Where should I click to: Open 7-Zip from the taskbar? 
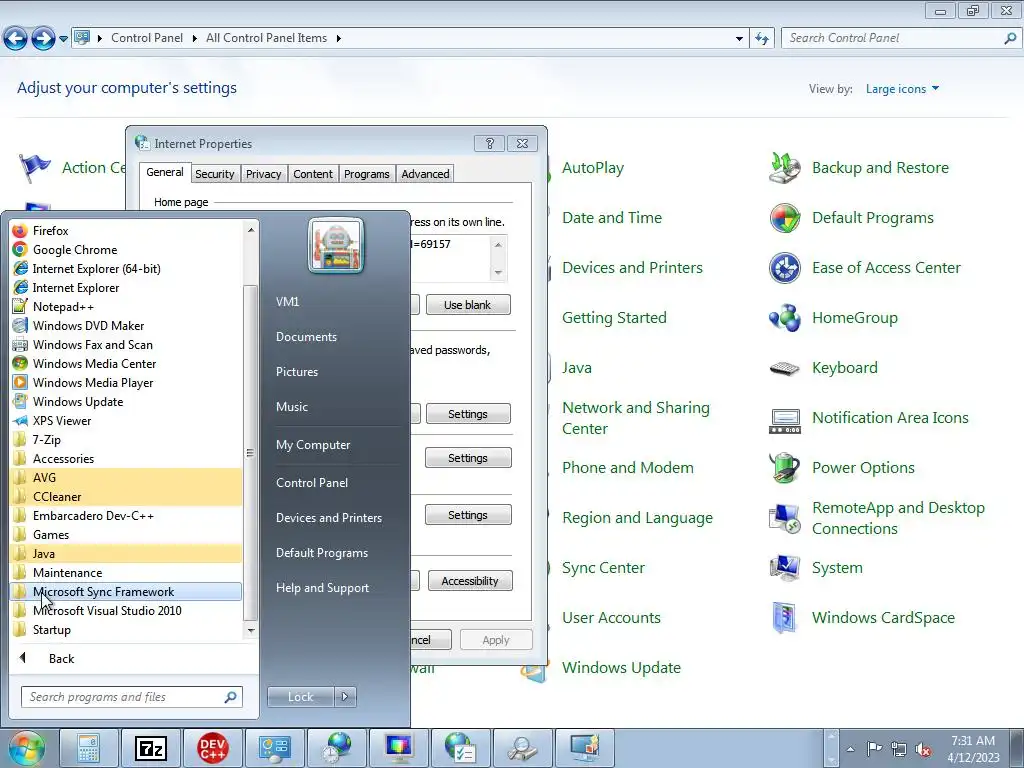(x=151, y=748)
